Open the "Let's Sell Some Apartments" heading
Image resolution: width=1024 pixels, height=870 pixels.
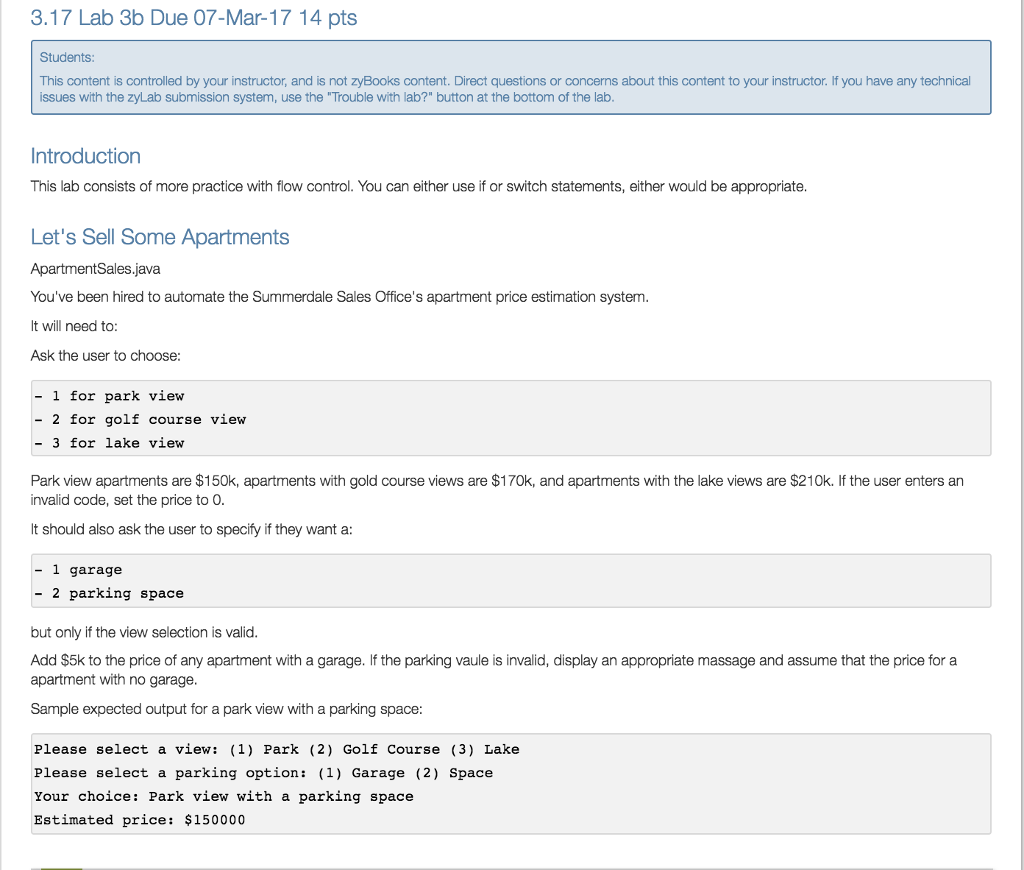click(160, 237)
